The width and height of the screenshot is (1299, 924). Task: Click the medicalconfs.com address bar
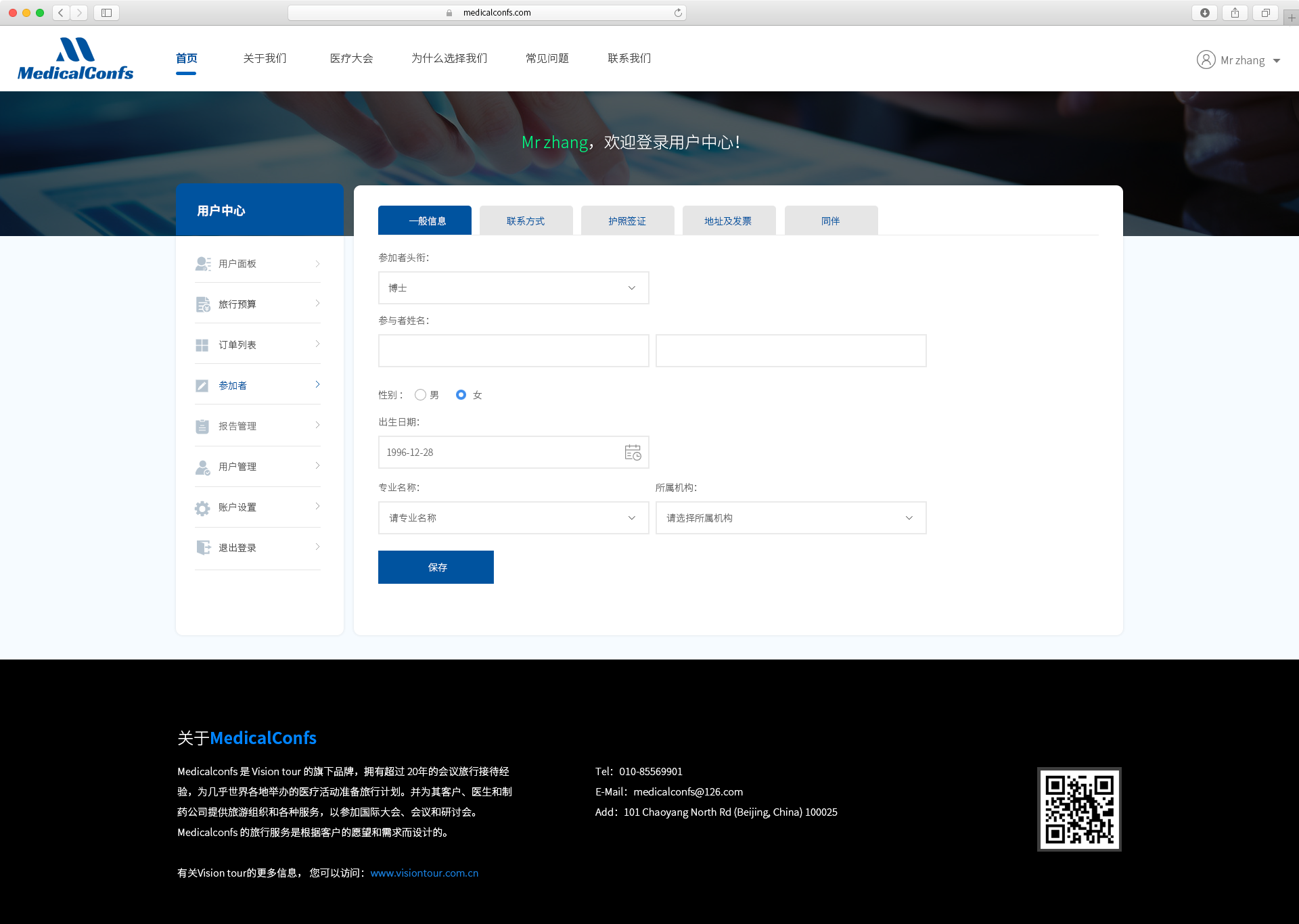(x=487, y=12)
